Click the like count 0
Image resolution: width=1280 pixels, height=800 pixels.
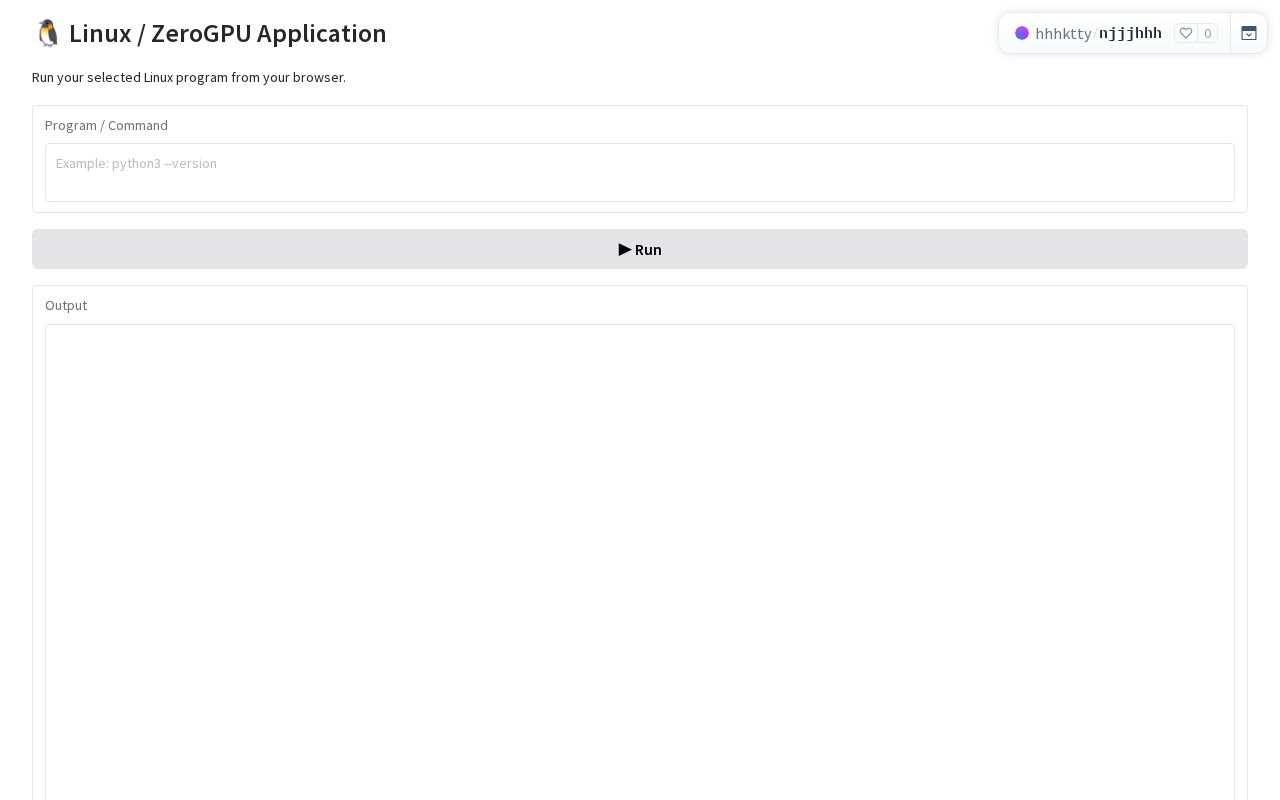pyautogui.click(x=1208, y=33)
